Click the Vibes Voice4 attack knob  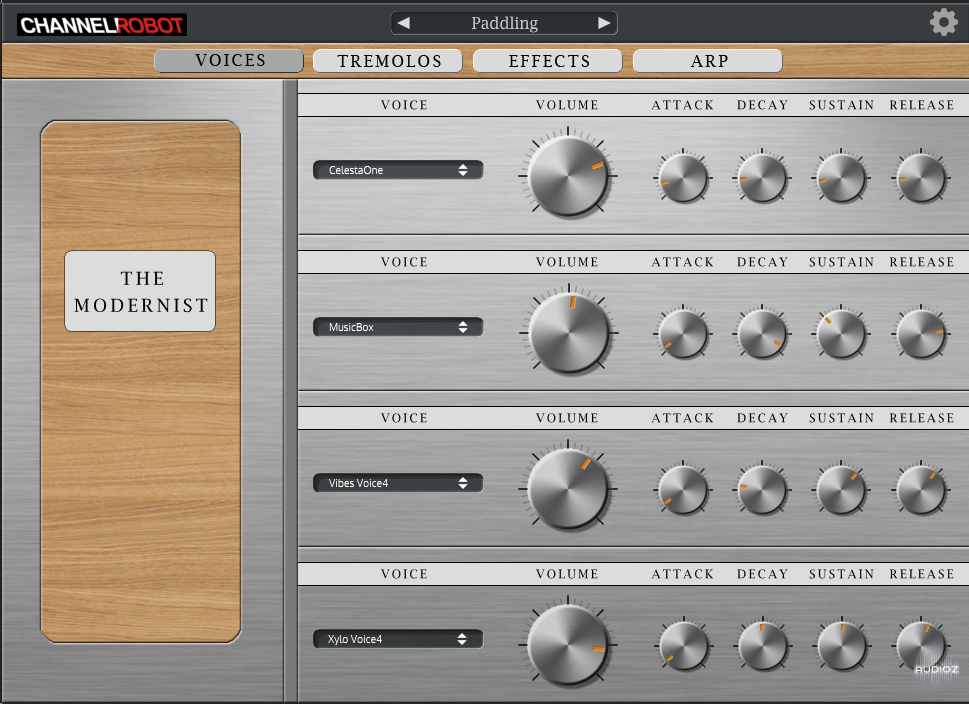coord(683,489)
